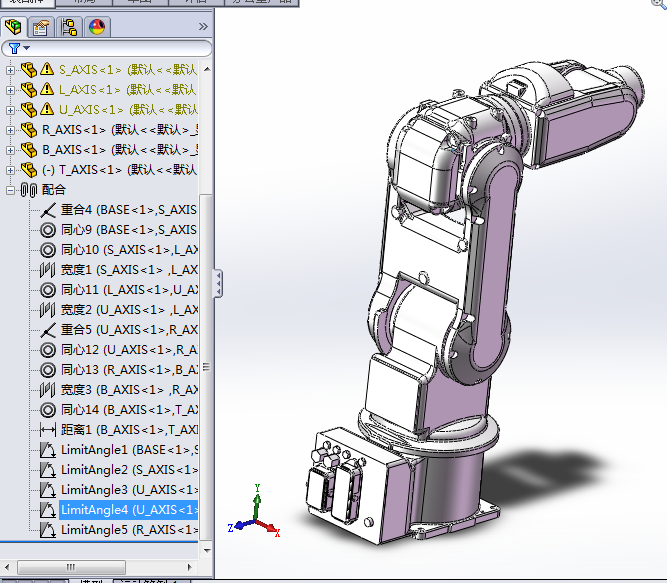Click the warning icon on U_AXIS<1>
The width and height of the screenshot is (667, 583).
[47, 109]
